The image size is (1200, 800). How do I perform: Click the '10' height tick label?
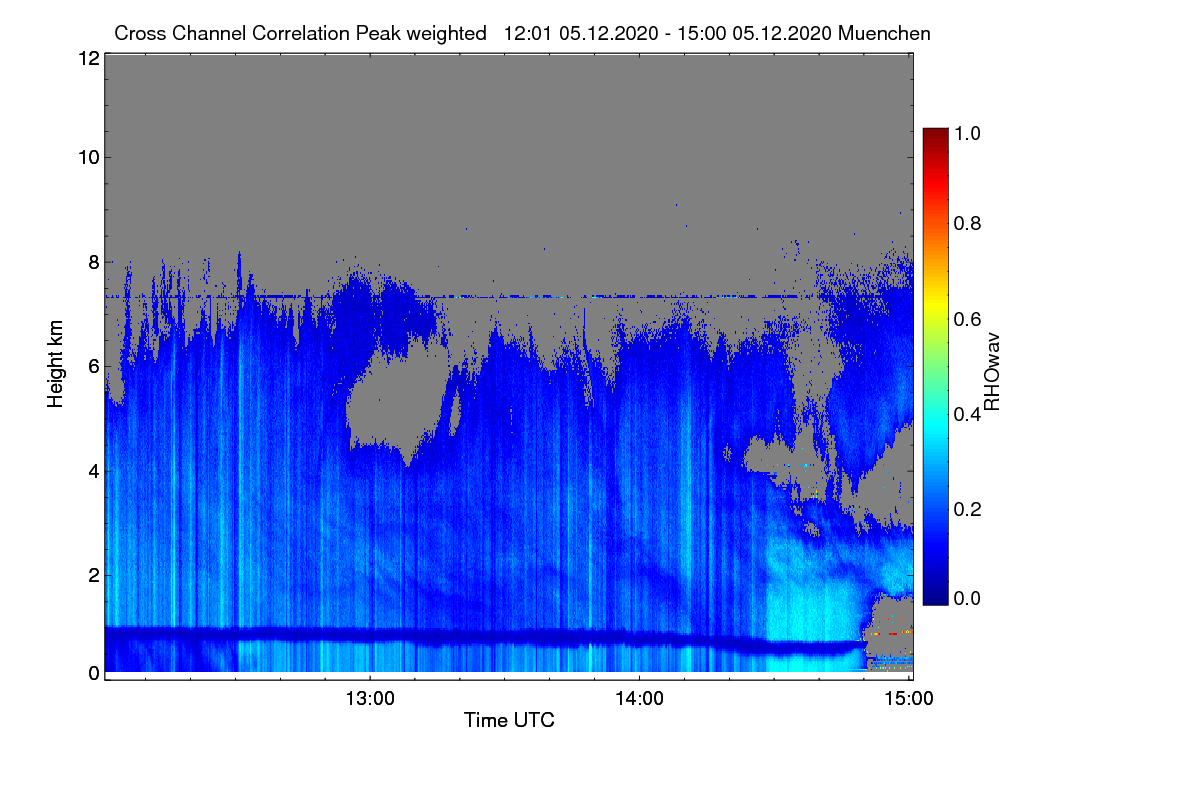(88, 157)
